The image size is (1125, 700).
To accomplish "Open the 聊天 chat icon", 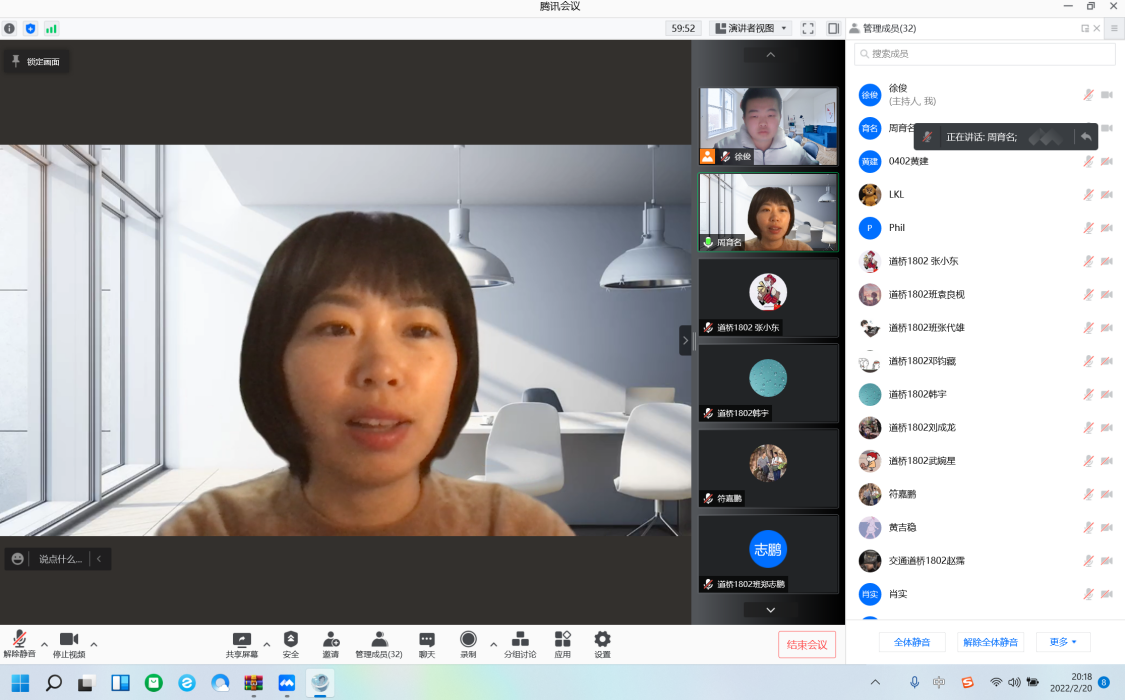I will (x=427, y=640).
